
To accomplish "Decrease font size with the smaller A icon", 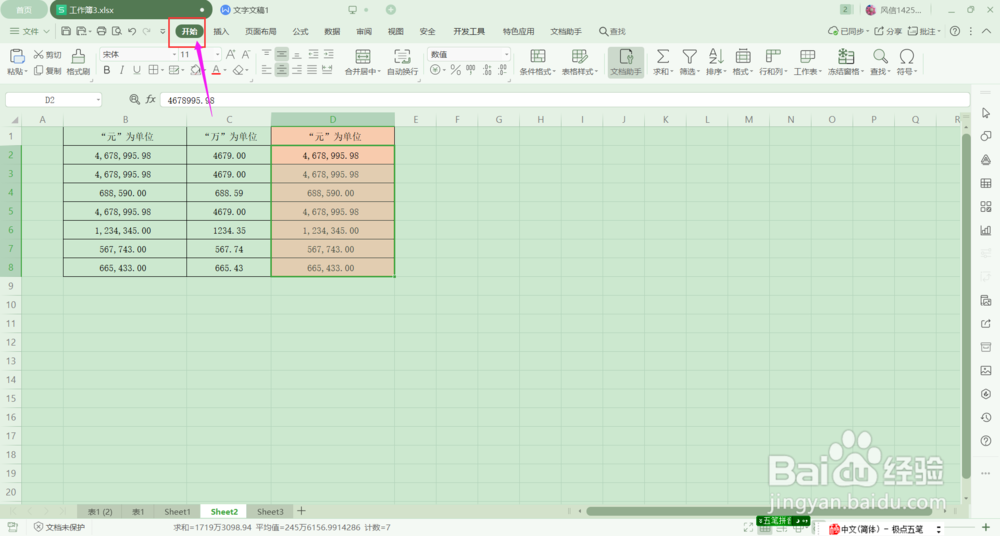I will (246, 55).
